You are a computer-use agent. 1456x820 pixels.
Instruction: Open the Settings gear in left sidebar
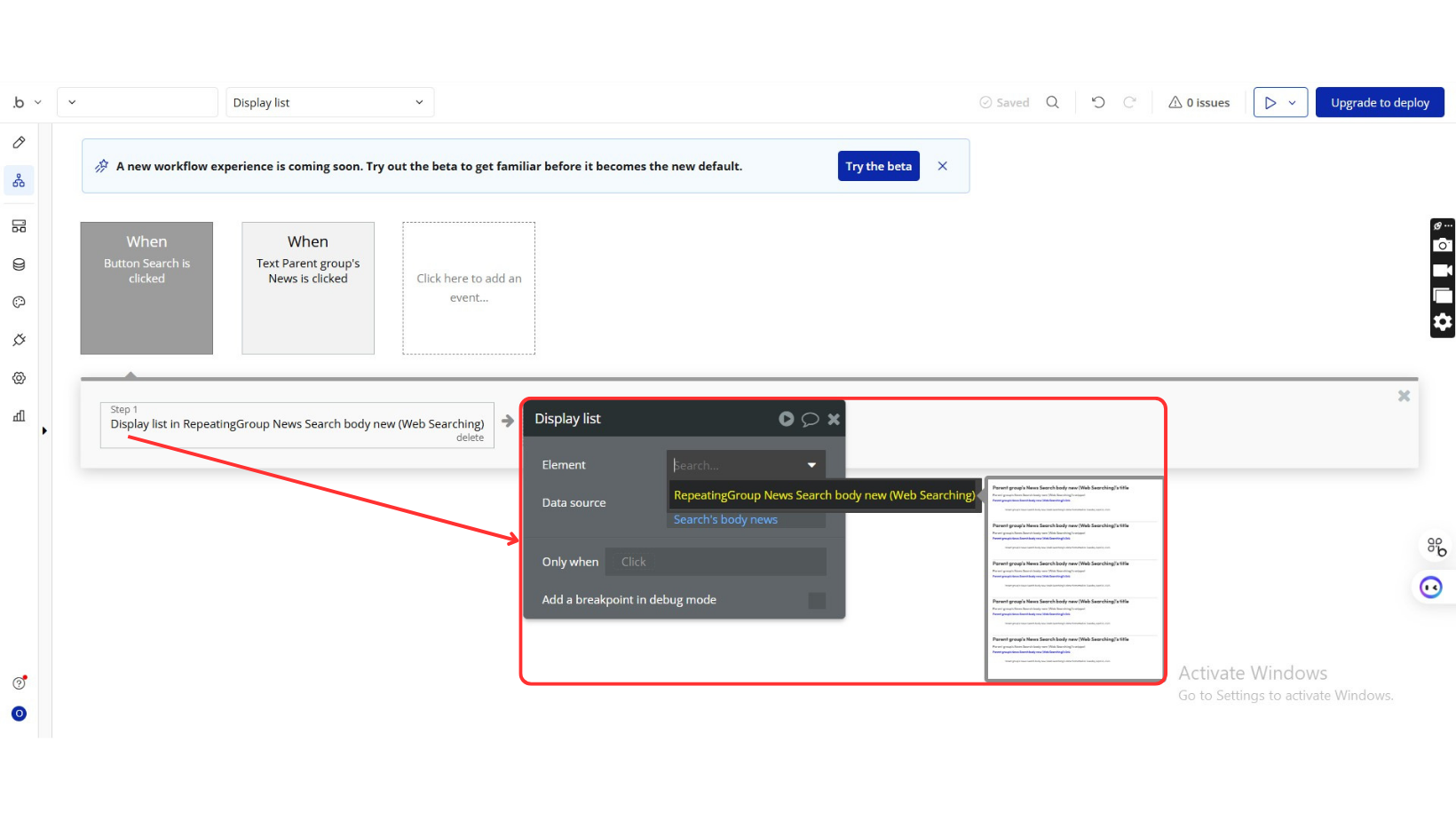pyautogui.click(x=19, y=378)
